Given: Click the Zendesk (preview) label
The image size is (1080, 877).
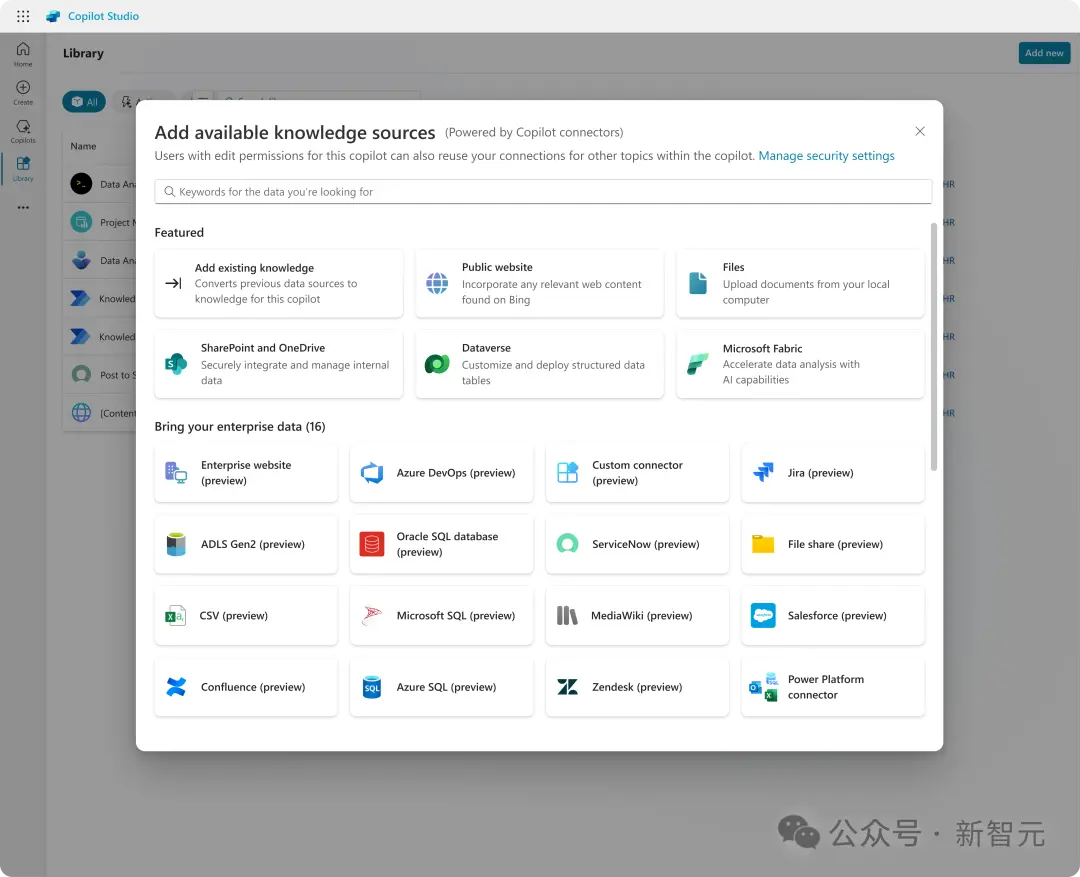Looking at the screenshot, I should (x=637, y=687).
